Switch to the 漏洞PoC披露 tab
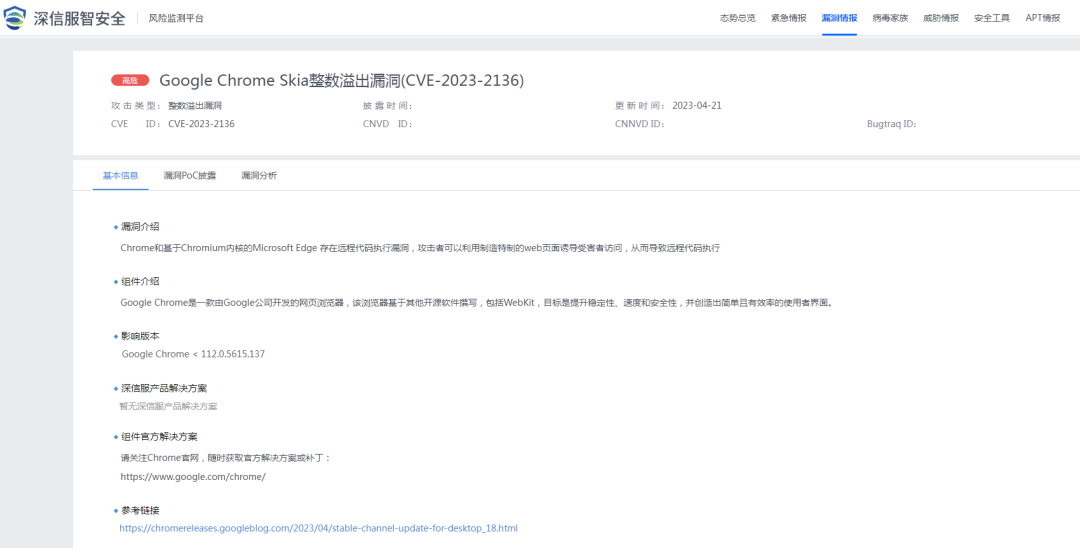The image size is (1080, 548). [189, 176]
